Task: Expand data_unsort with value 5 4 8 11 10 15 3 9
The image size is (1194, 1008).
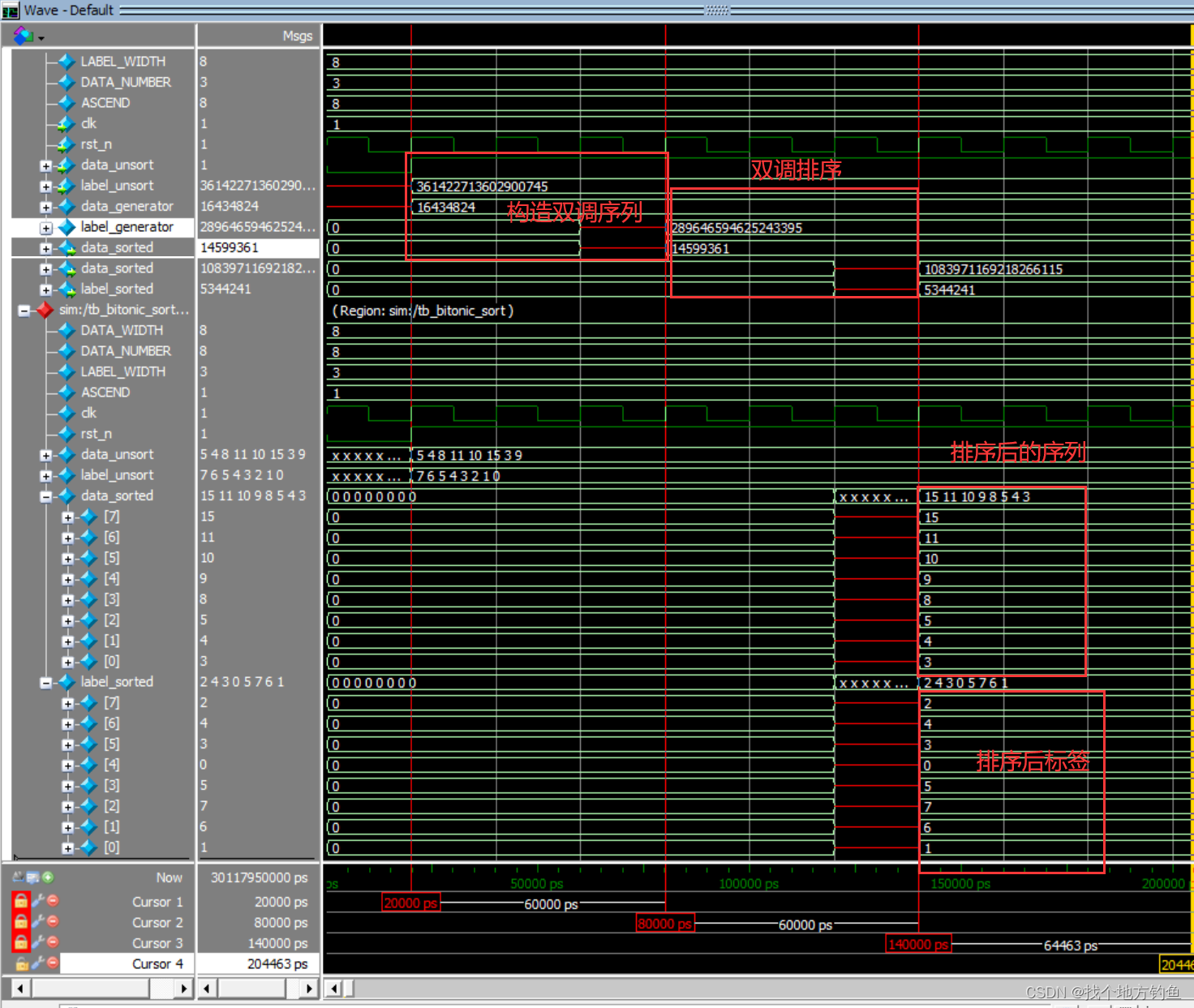Action: pyautogui.click(x=45, y=456)
